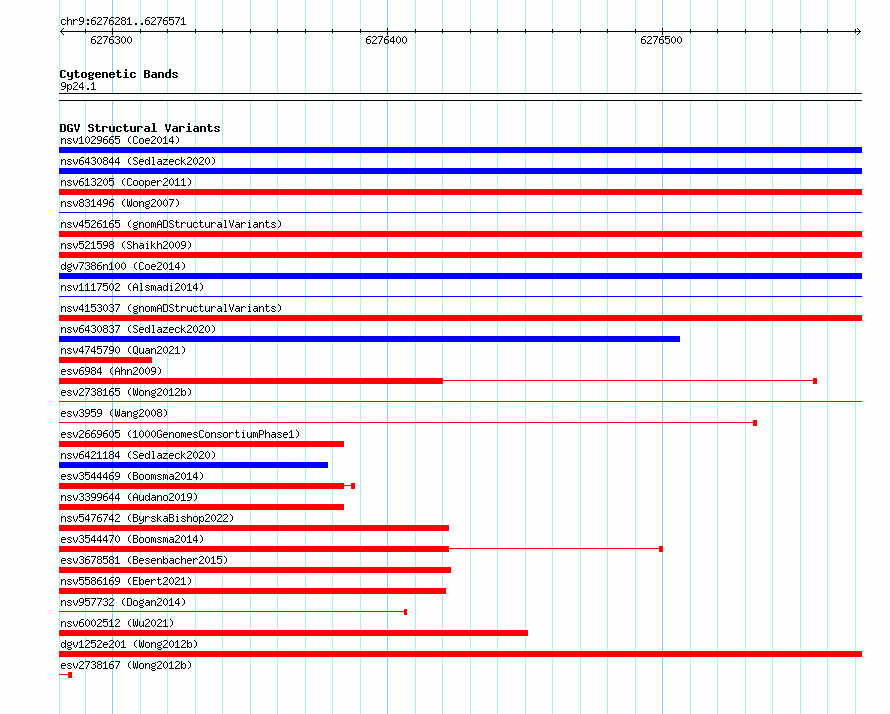890x714 pixels.
Task: Select the blue nsv6430844 variant bar
Action: [460, 171]
